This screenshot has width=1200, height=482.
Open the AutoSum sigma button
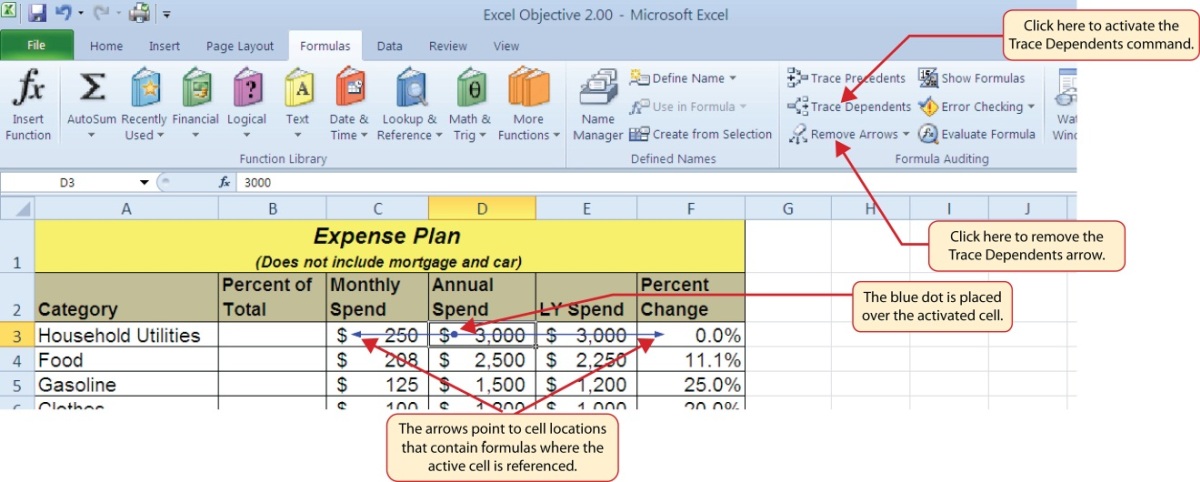tap(92, 88)
